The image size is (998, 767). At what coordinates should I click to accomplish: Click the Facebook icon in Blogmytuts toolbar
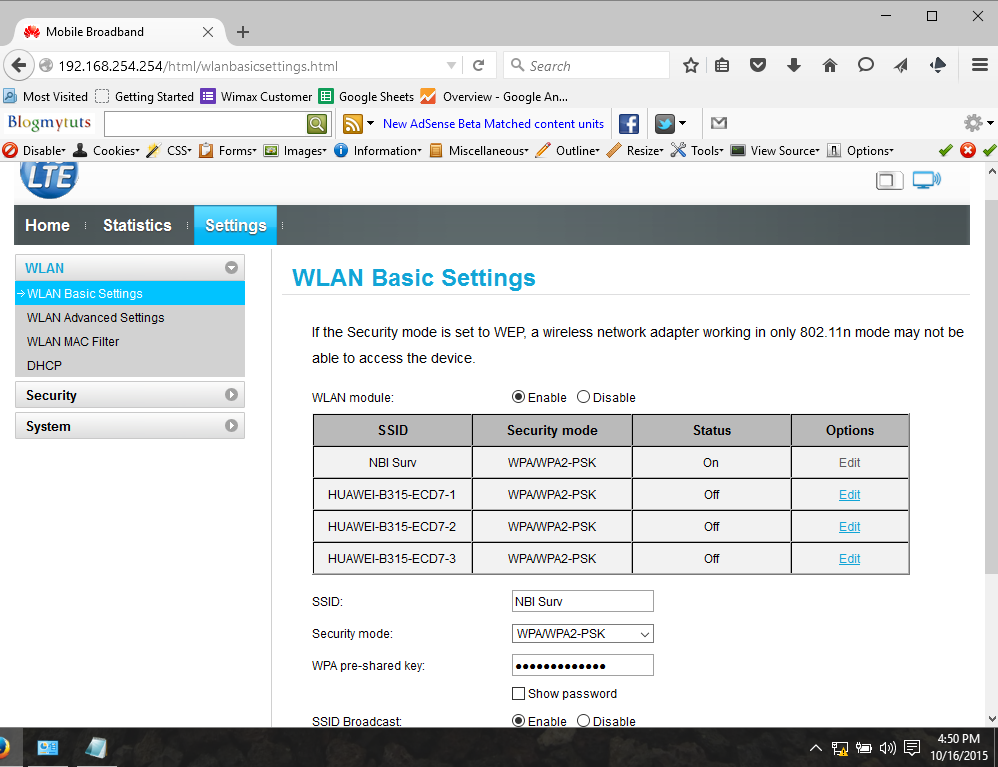pyautogui.click(x=628, y=123)
